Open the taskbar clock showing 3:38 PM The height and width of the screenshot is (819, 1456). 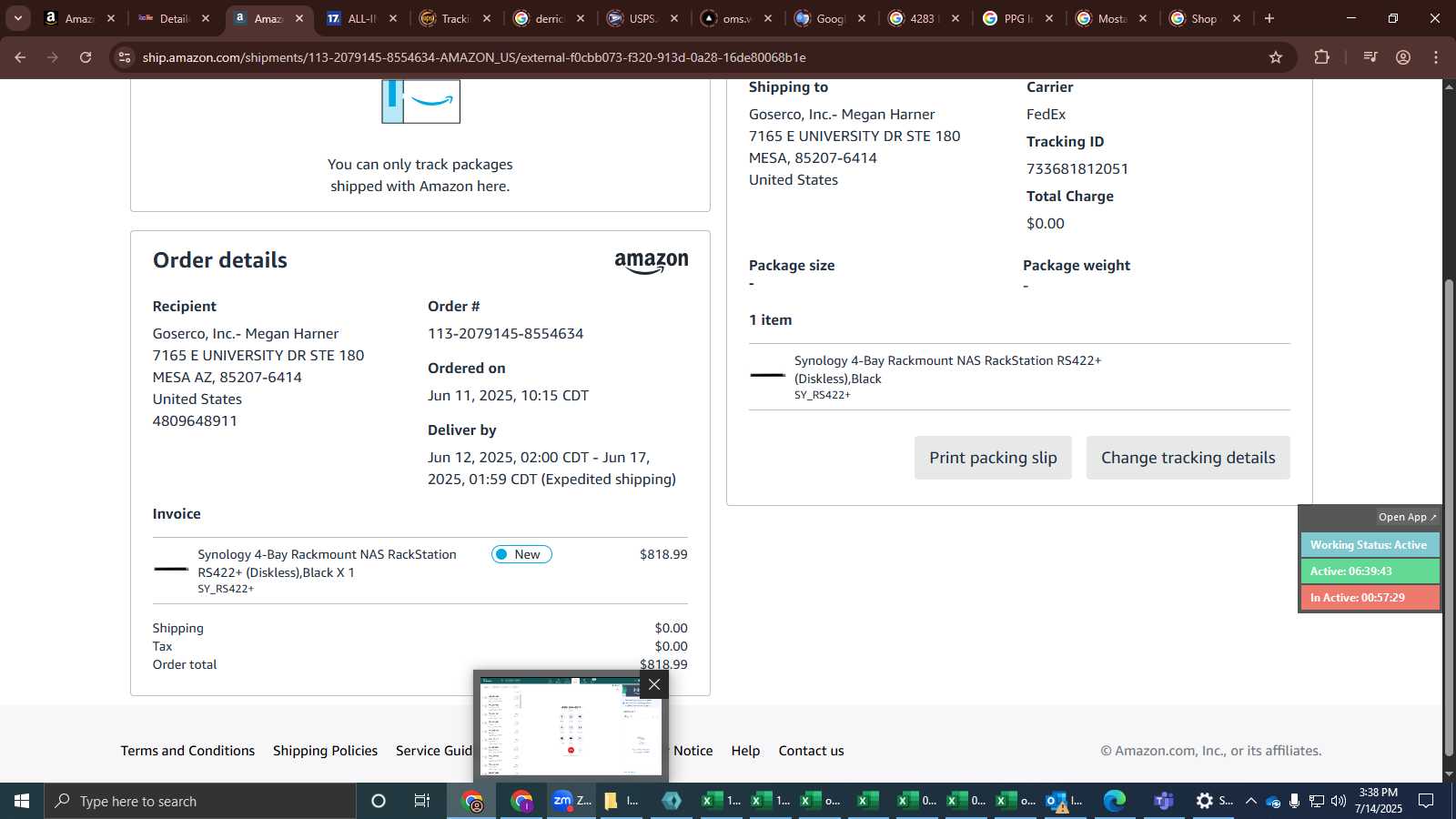point(1378,801)
